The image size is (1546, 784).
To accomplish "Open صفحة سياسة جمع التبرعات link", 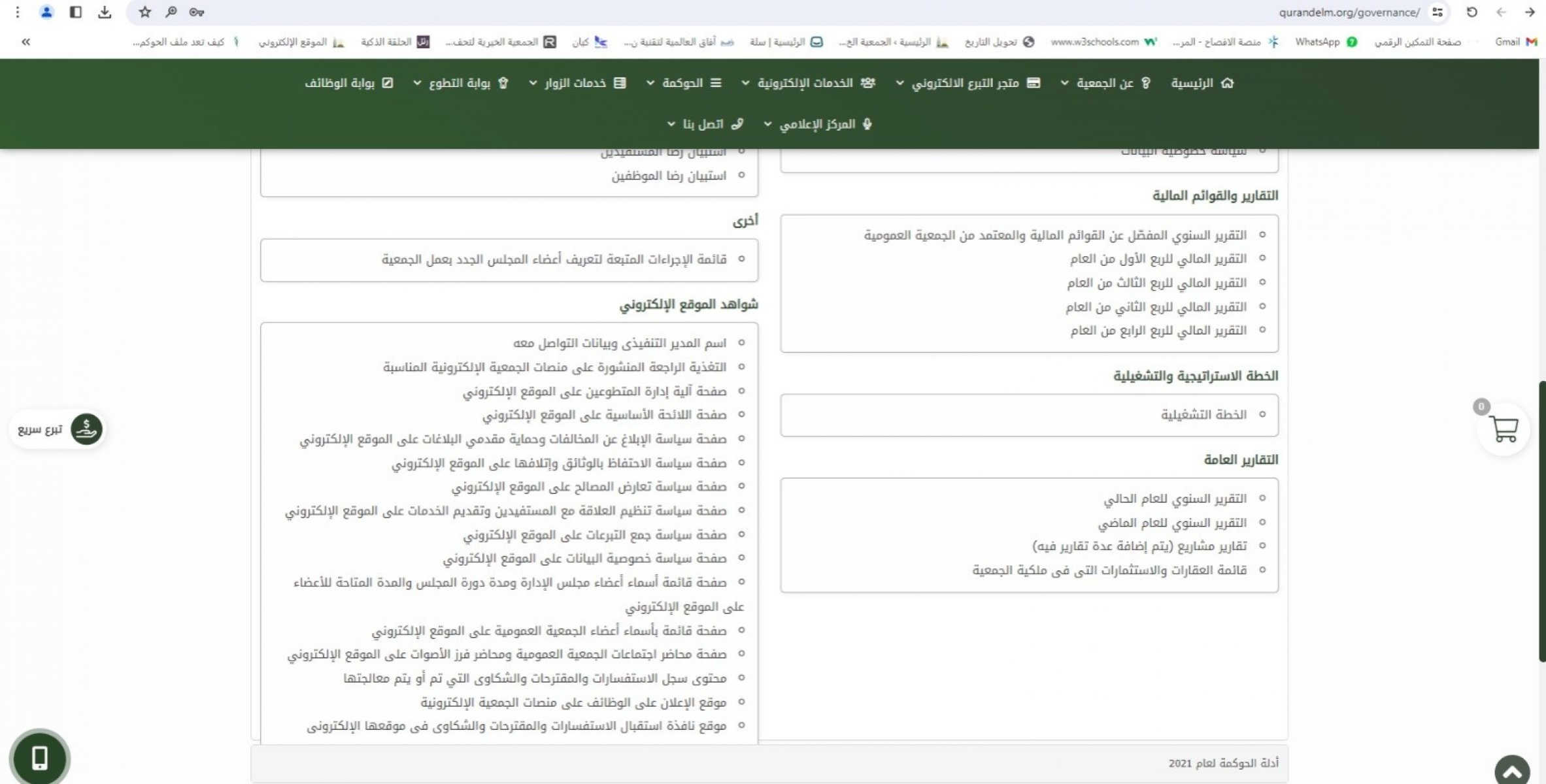I will tap(594, 536).
